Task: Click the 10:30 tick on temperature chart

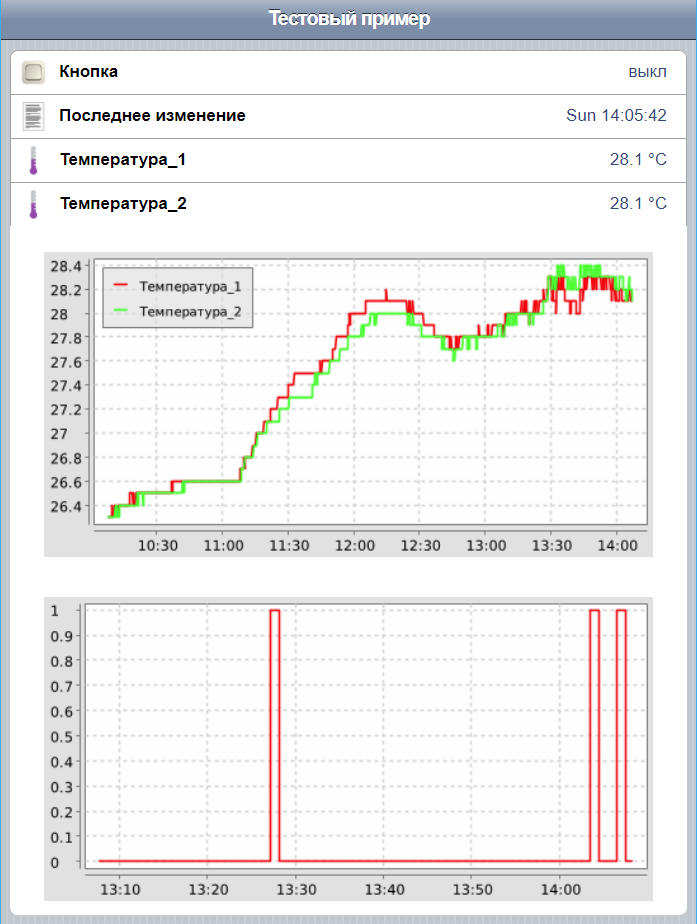Action: [x=158, y=546]
